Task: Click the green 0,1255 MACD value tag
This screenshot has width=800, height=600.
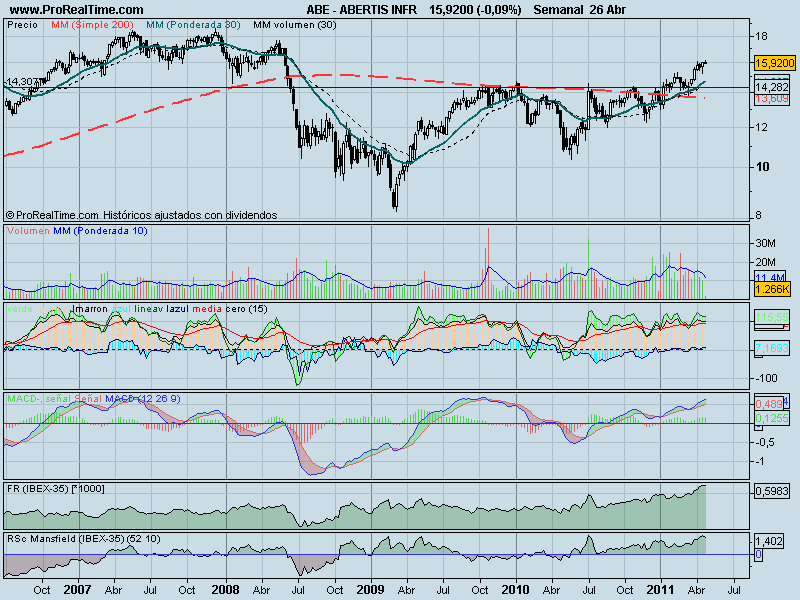Action: 771,418
